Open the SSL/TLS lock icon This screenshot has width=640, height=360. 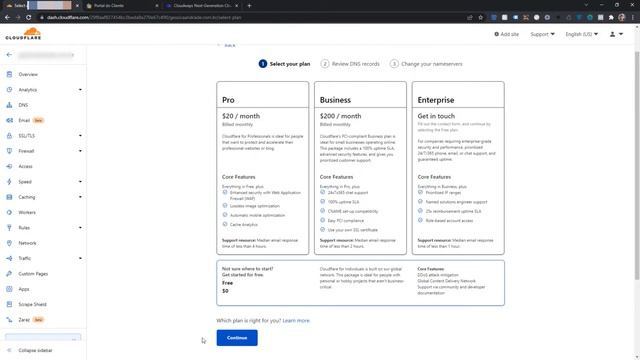click(x=9, y=136)
